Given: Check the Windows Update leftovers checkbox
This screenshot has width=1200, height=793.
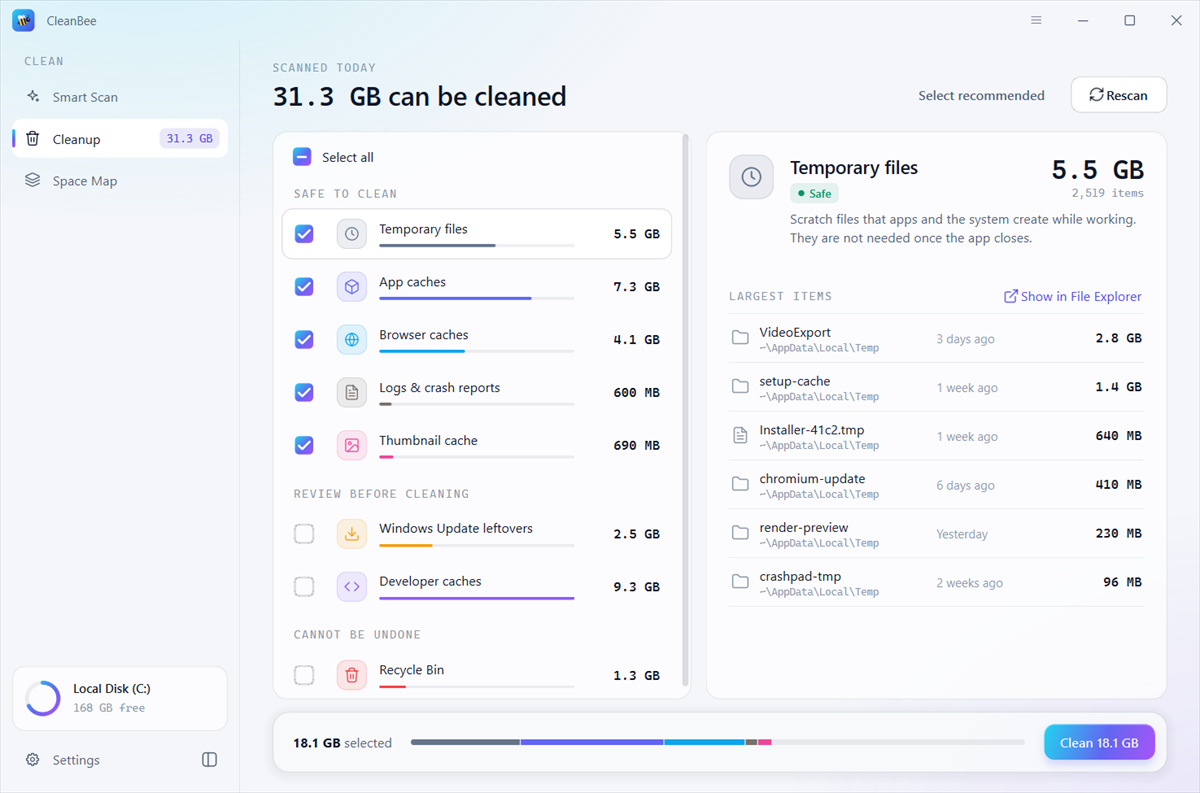Looking at the screenshot, I should (x=304, y=534).
